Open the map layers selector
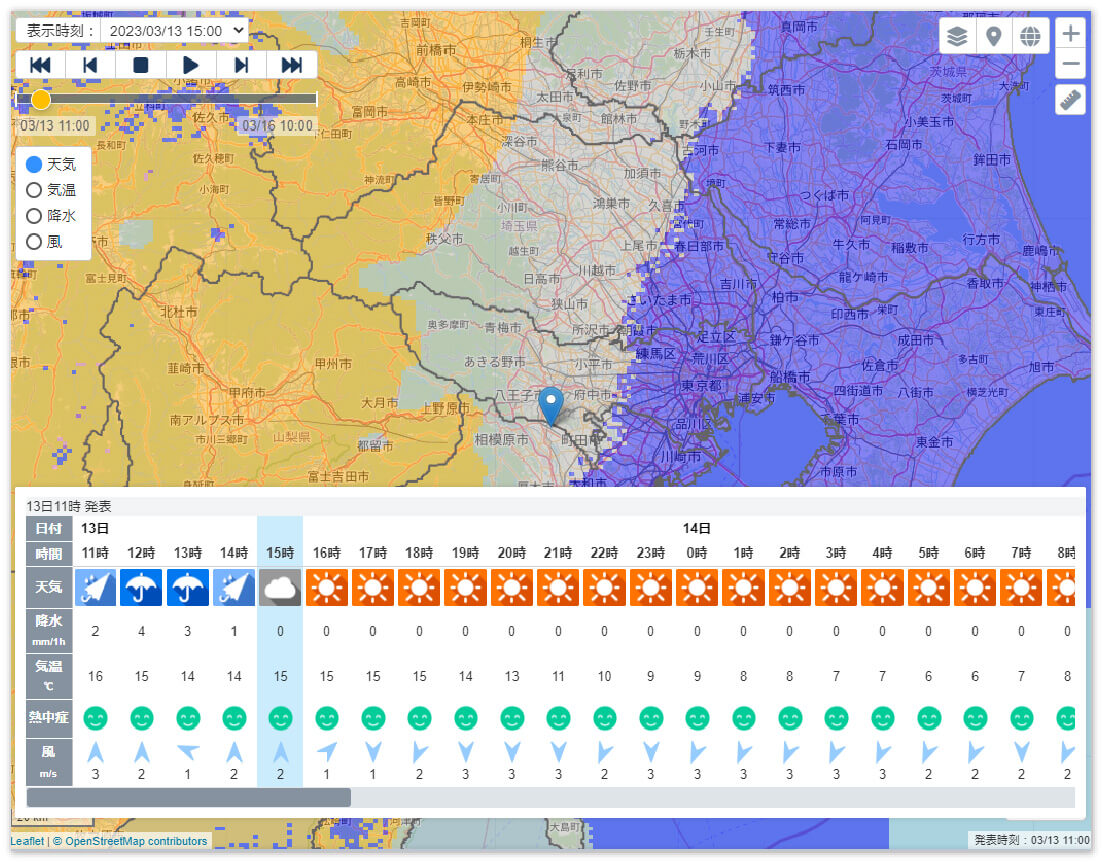This screenshot has height=863, width=1103. point(958,37)
